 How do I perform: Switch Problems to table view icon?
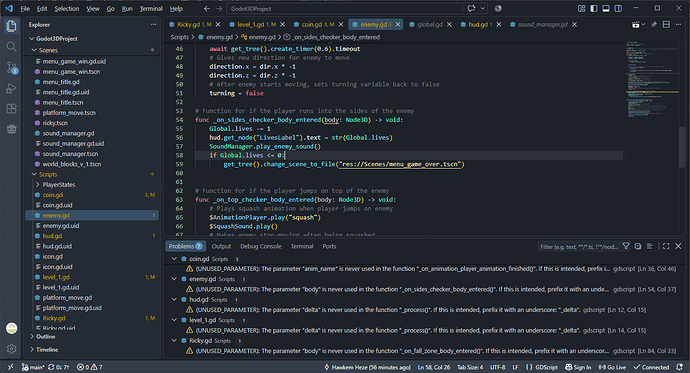pyautogui.click(x=650, y=246)
